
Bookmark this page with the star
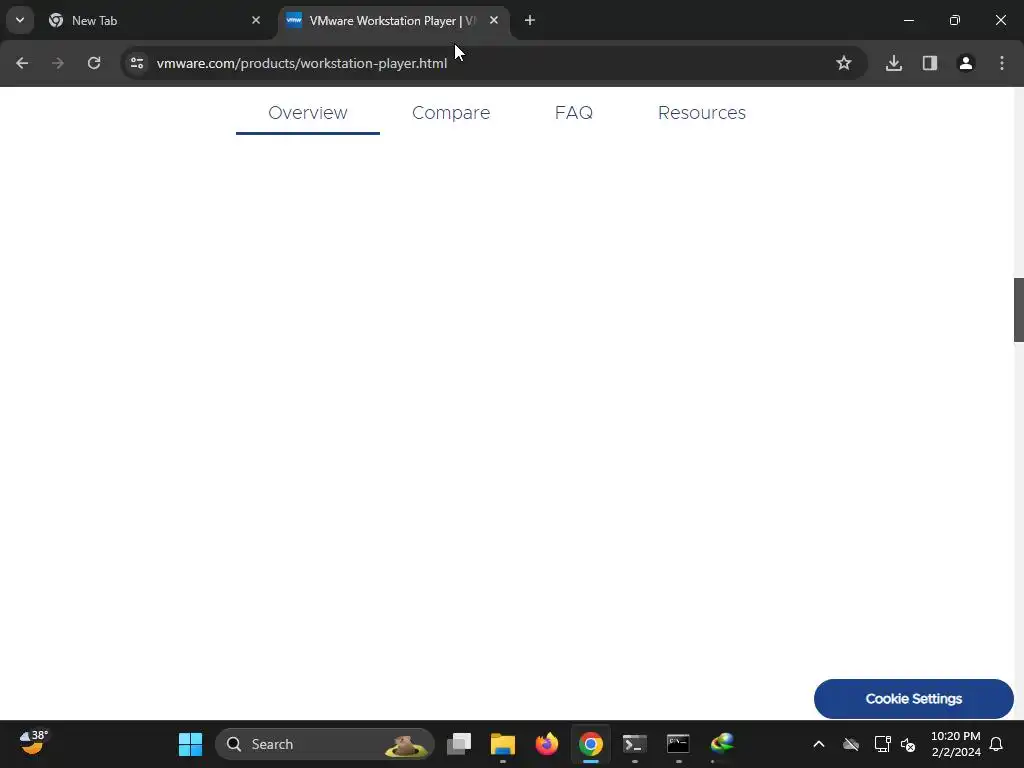click(844, 63)
